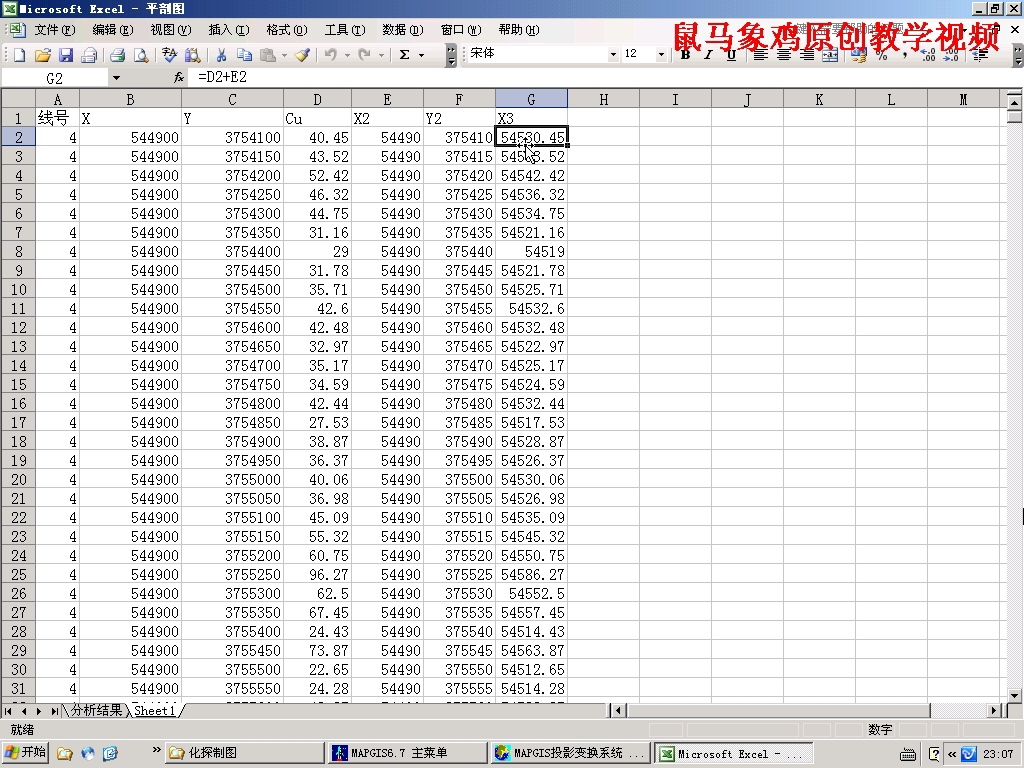The height and width of the screenshot is (768, 1024).
Task: Click the 开始 Start button
Action: [26, 753]
